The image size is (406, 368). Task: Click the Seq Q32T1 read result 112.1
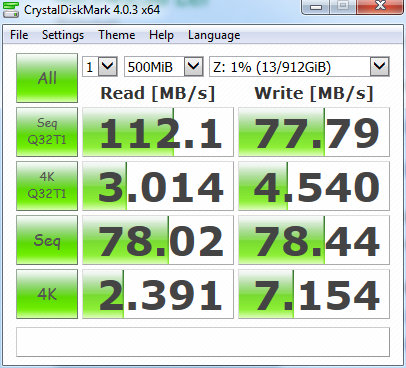click(x=158, y=132)
